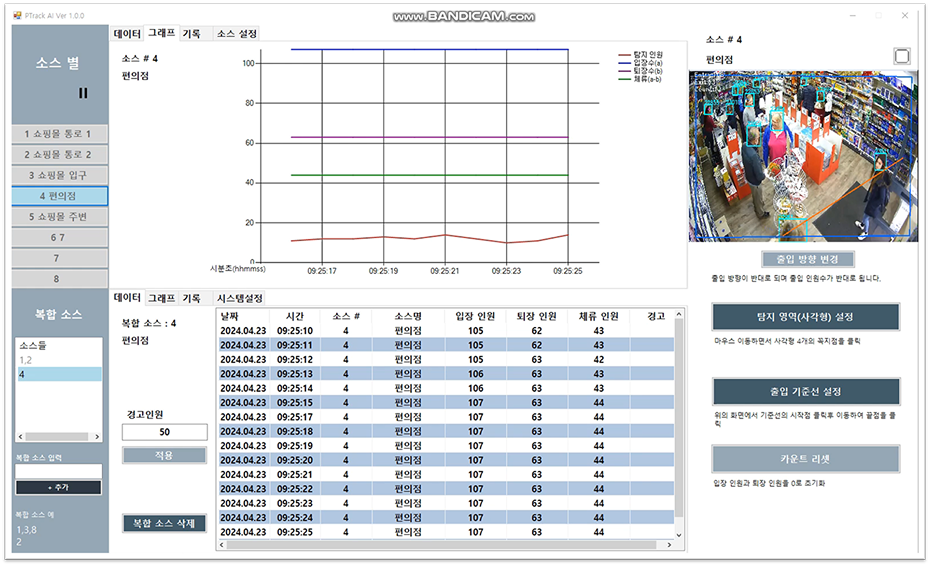Select table row with time 09:25:13
This screenshot has width=930, height=566.
(x=446, y=374)
